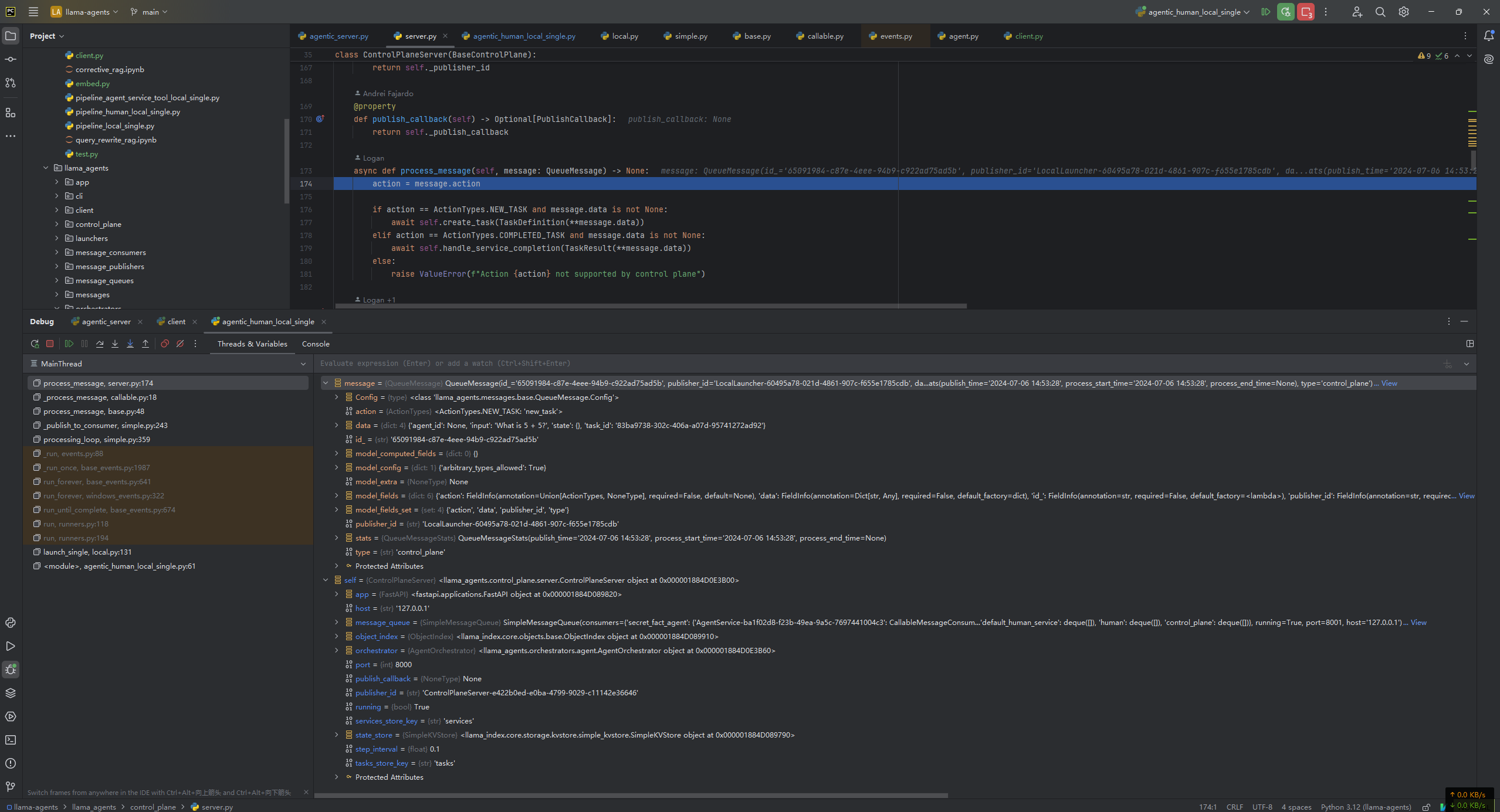Toggle the Project tool window folder icon
1500x812 pixels.
11,36
